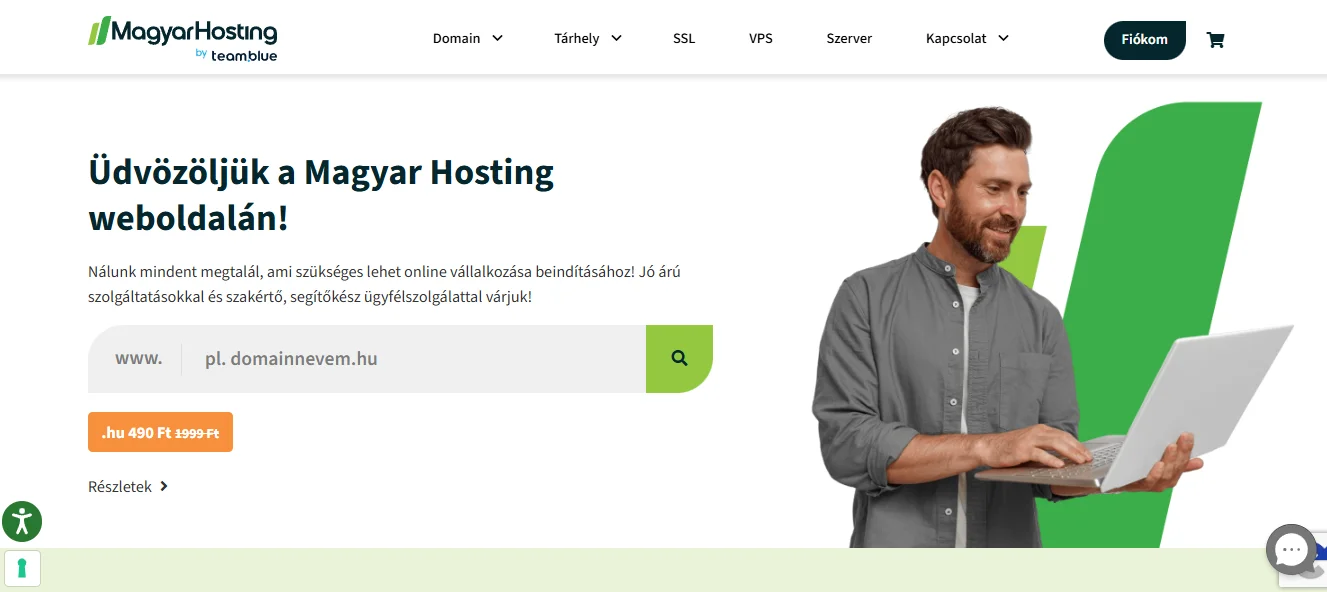1327x592 pixels.
Task: Open the Kapcsolat menu item
Action: [956, 38]
